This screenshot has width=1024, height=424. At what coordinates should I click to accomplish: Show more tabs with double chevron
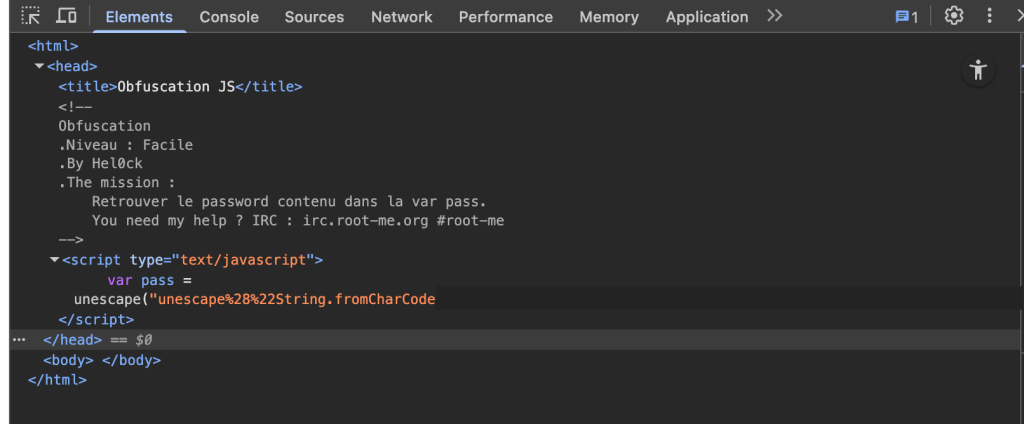coord(775,16)
